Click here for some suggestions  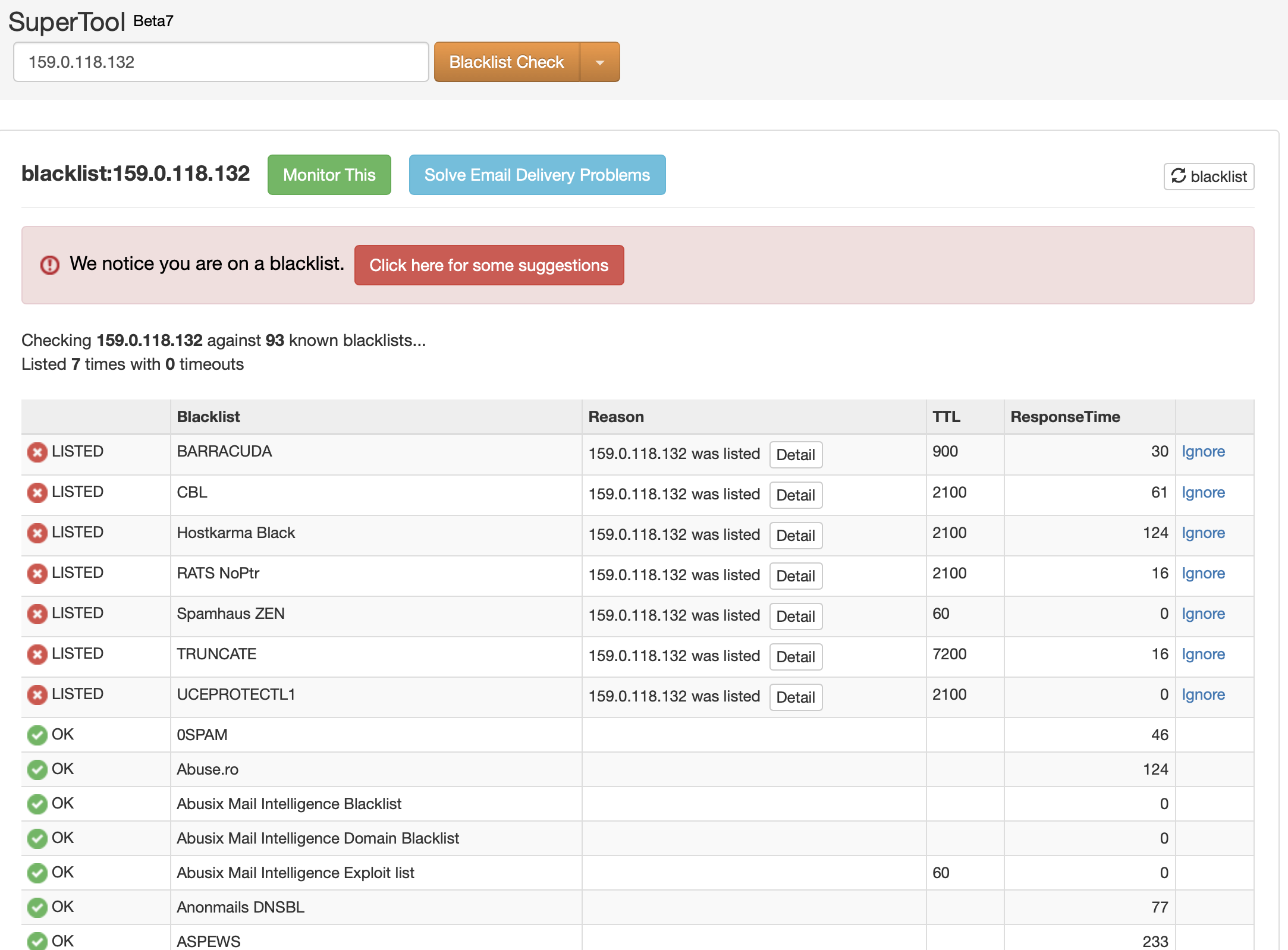pos(489,265)
